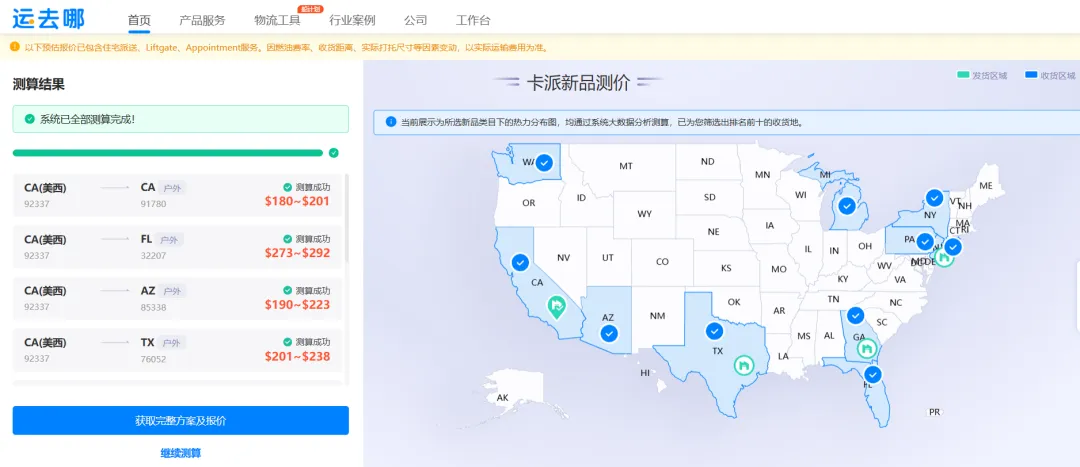
Task: Click the MT state on the map
Action: 625,166
